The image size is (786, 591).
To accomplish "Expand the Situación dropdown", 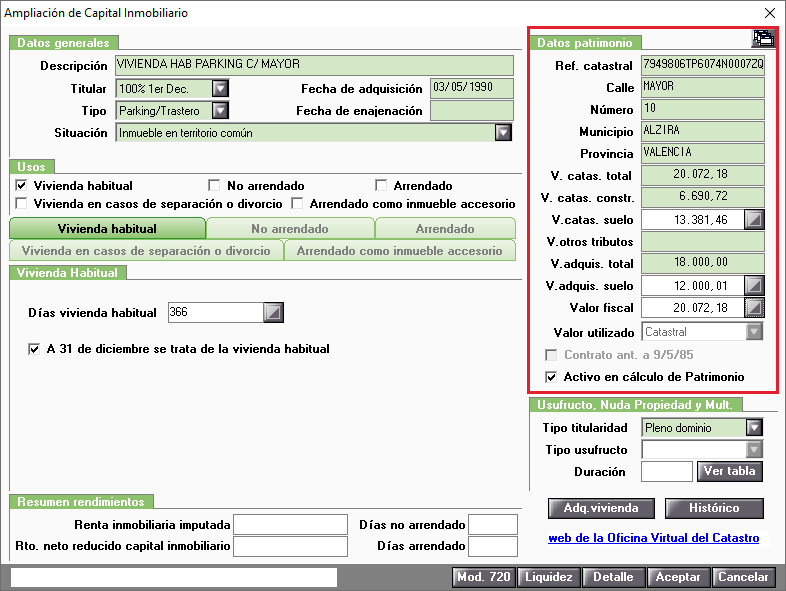I will point(503,132).
